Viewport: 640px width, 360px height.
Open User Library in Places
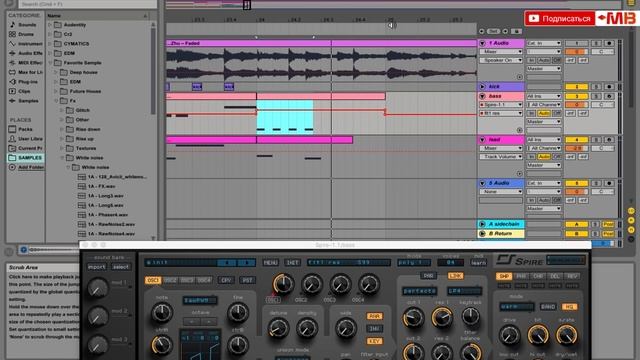coord(25,139)
